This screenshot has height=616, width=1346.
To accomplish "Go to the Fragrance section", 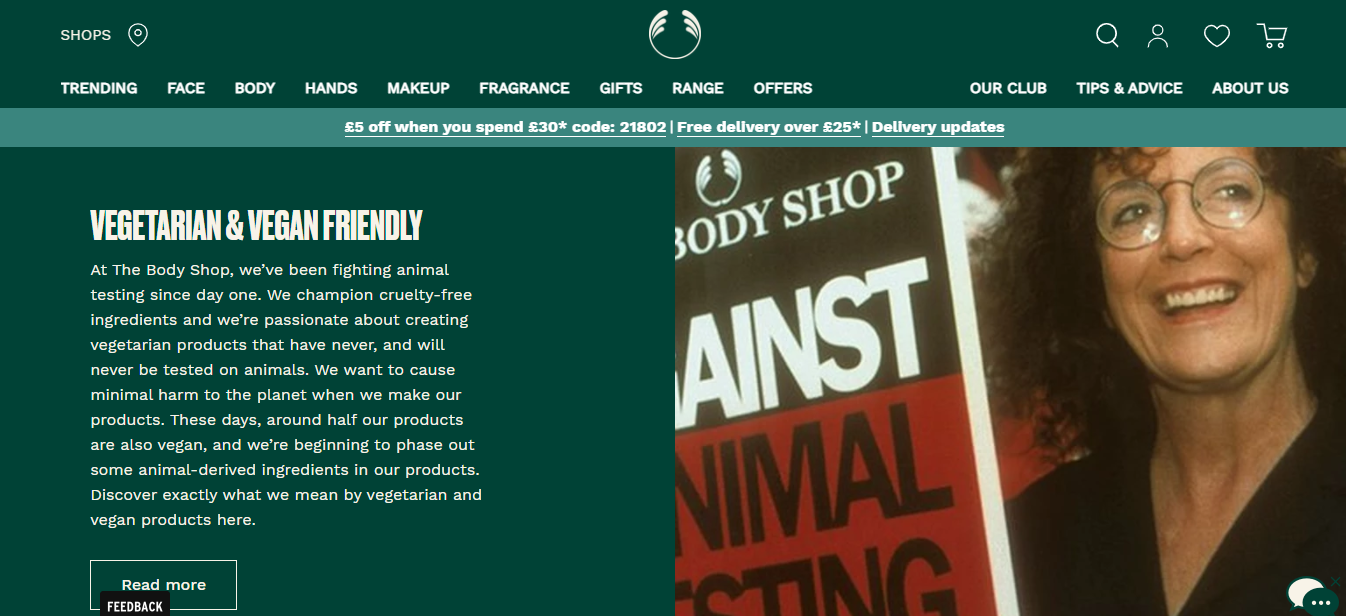I will coord(524,88).
